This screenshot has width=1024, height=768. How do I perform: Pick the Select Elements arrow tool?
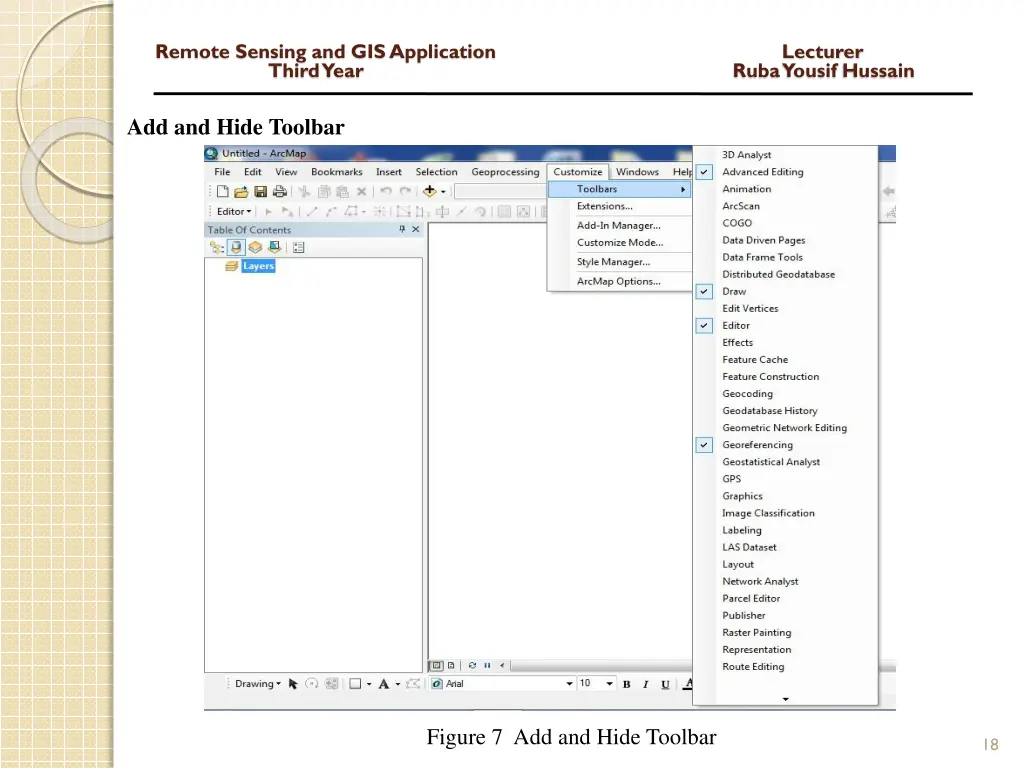click(x=293, y=684)
